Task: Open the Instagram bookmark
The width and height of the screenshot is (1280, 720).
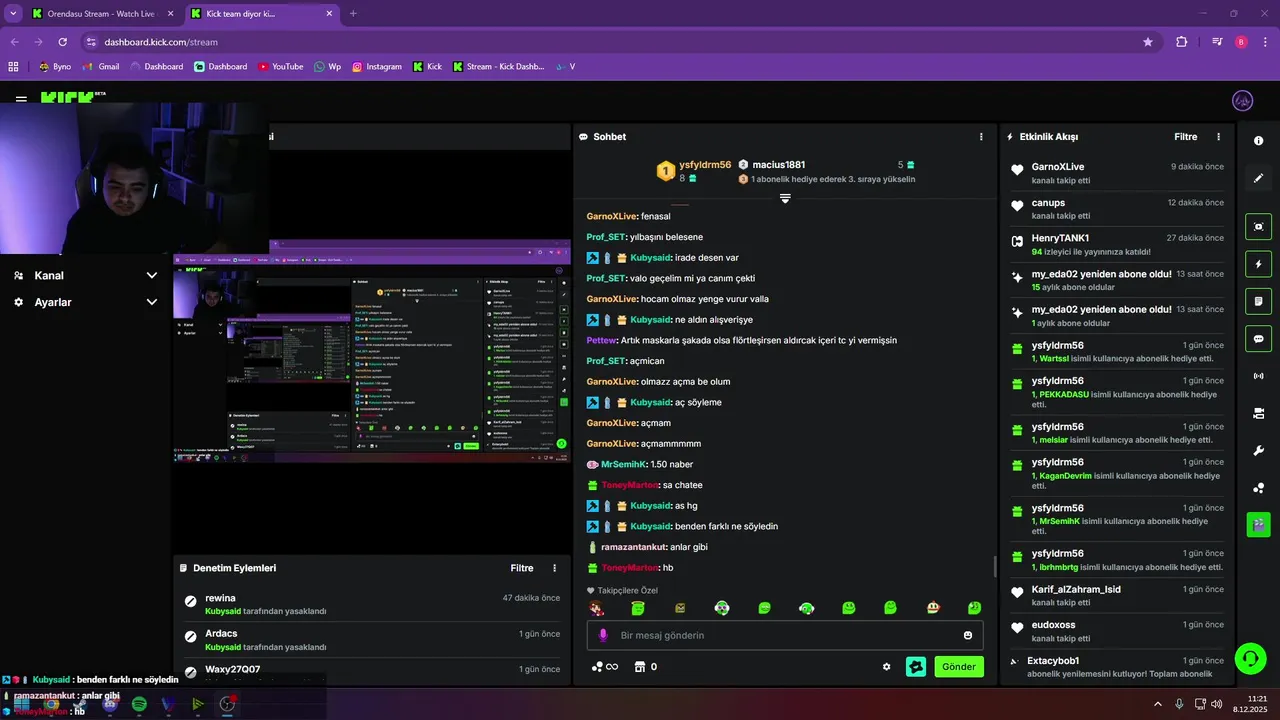Action: [376, 67]
